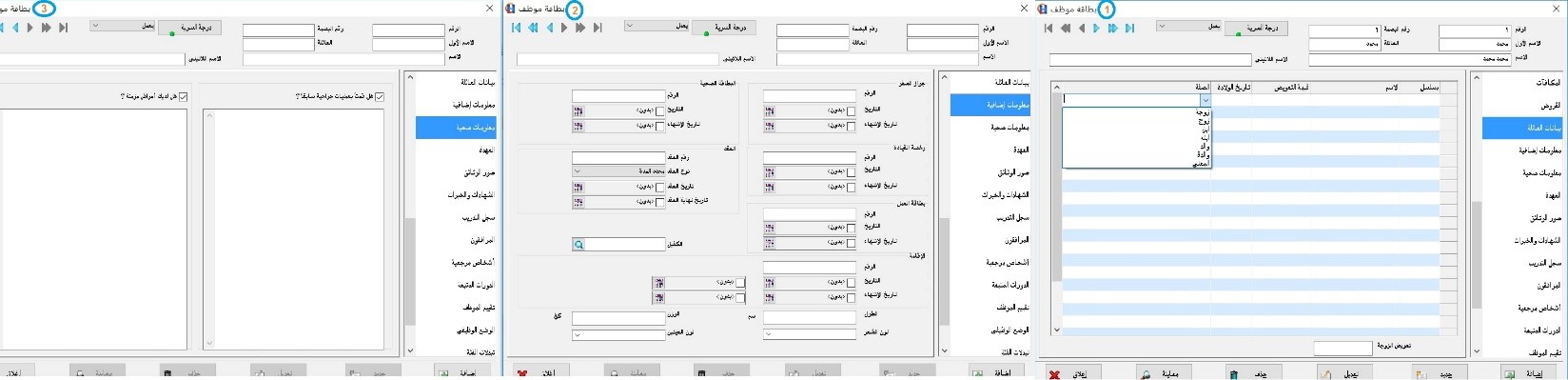Open calendar icon for health card date
The height and width of the screenshot is (380, 1568).
click(x=578, y=111)
